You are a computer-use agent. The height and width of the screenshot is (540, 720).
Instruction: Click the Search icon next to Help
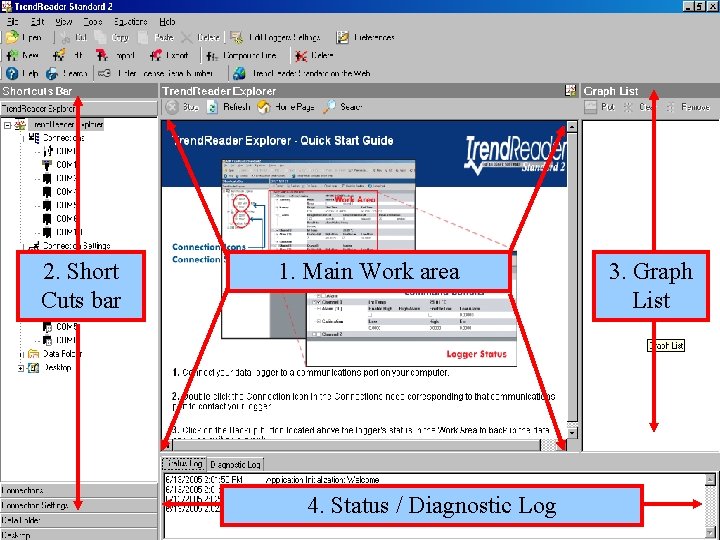(51, 73)
